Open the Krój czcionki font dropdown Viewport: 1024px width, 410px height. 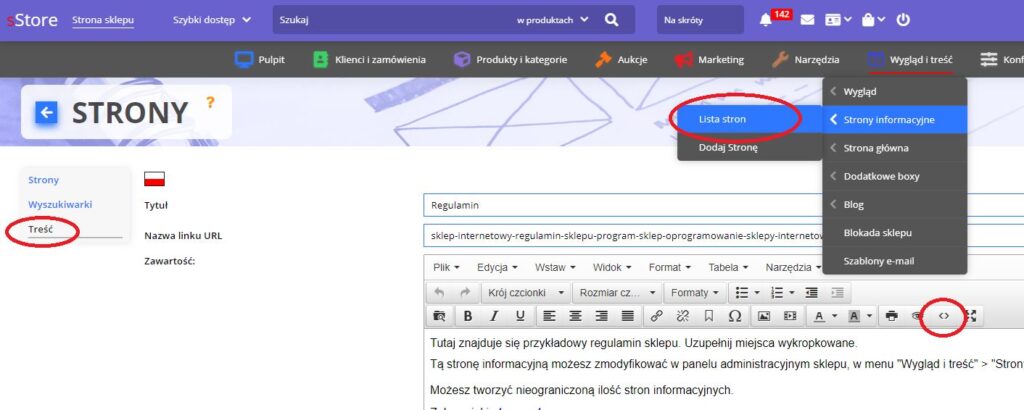525,293
